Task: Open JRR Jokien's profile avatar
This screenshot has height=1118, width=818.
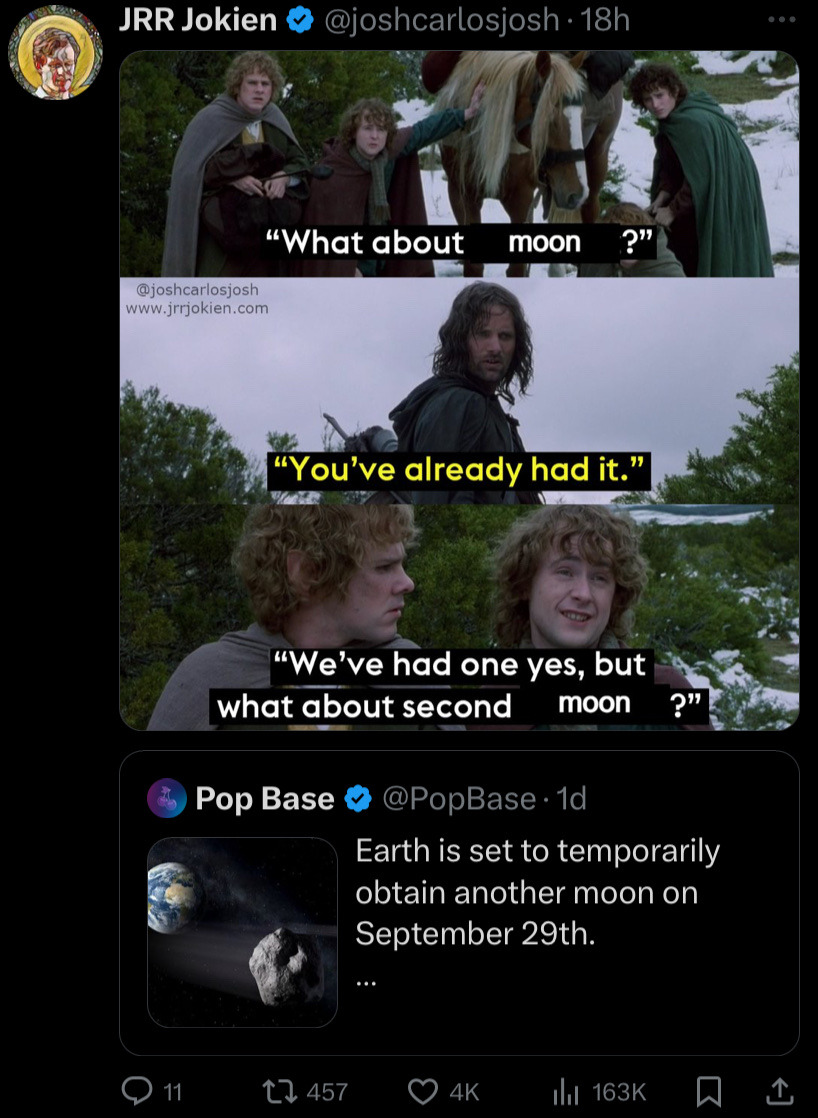Action: (55, 51)
